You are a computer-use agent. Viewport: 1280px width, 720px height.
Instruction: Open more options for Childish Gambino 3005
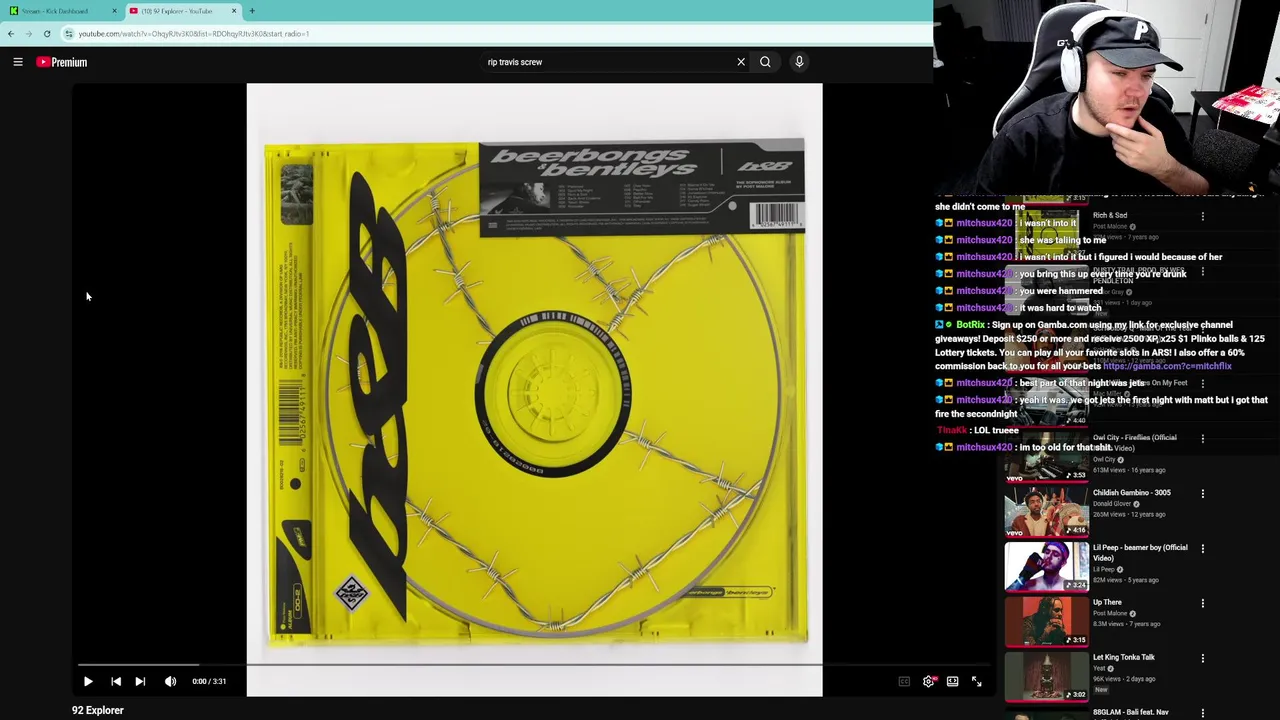tap(1203, 494)
